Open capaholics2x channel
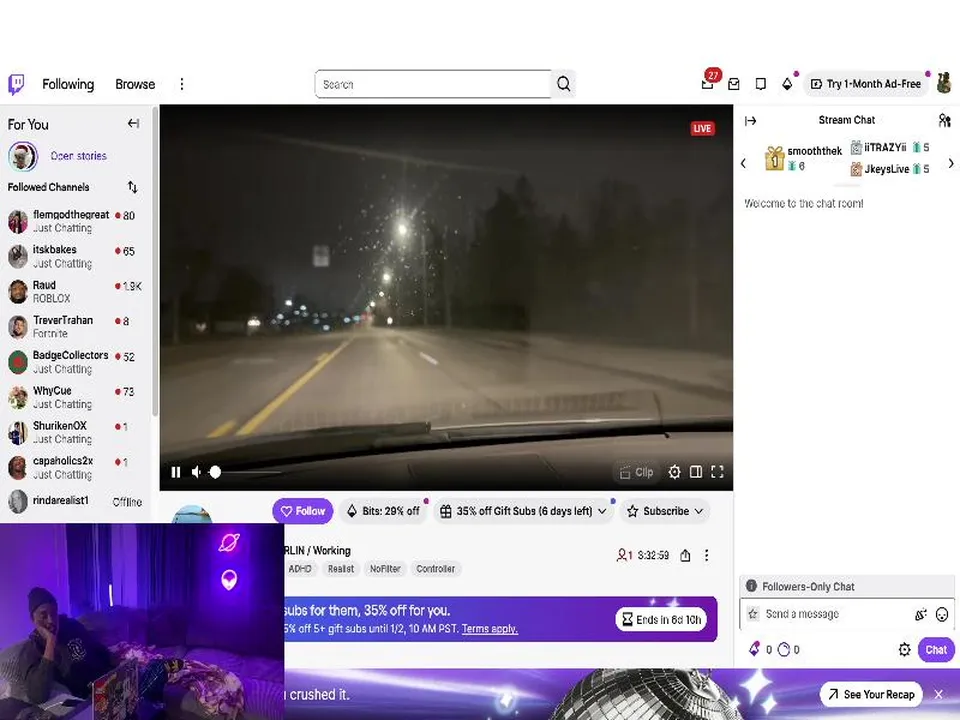 pyautogui.click(x=75, y=468)
